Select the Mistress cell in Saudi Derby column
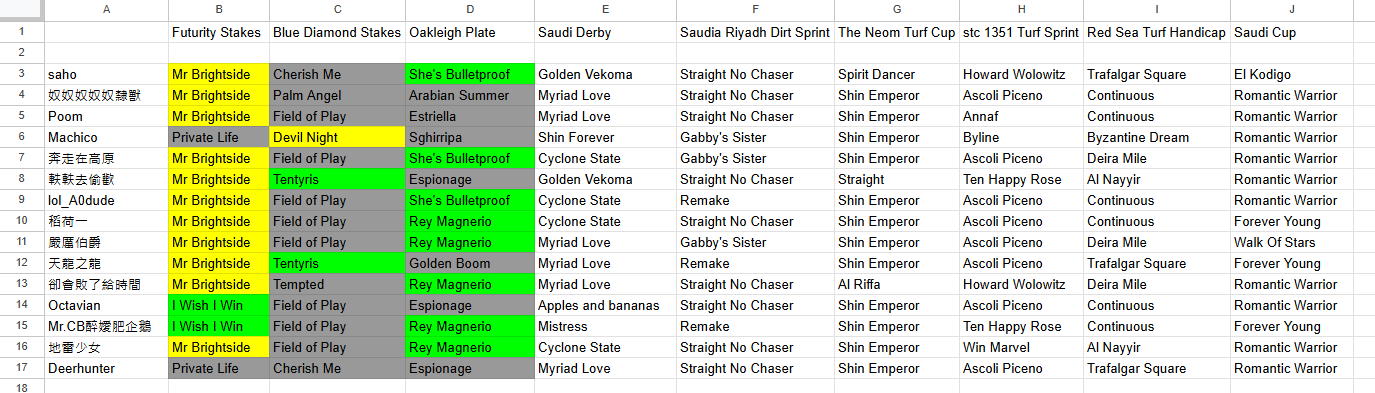This screenshot has width=1375, height=393. click(x=605, y=326)
